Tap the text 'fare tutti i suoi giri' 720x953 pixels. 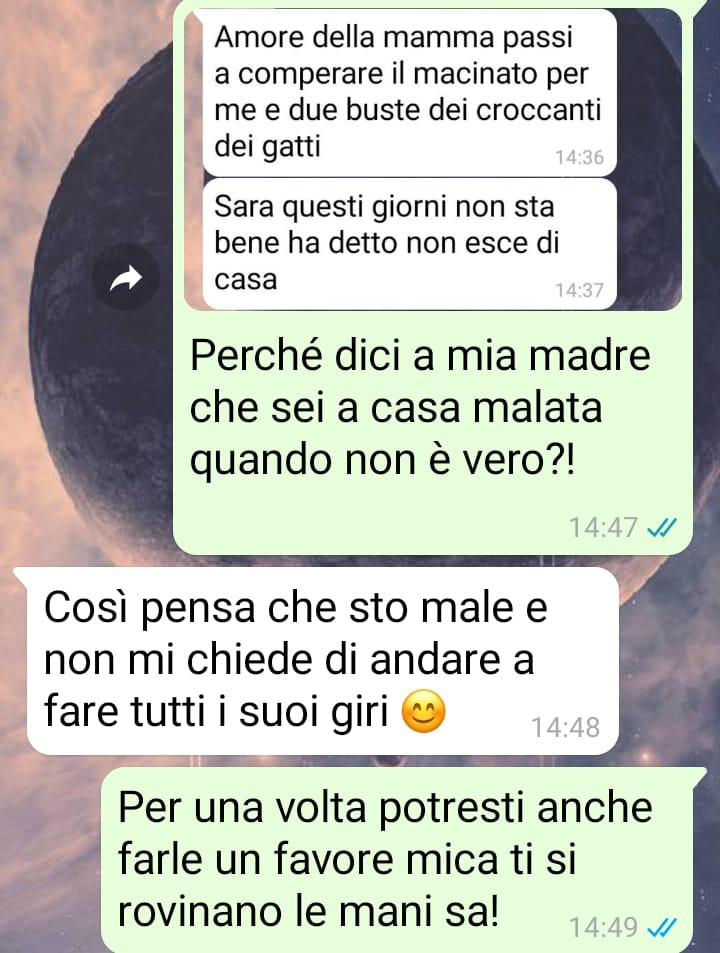tap(216, 711)
